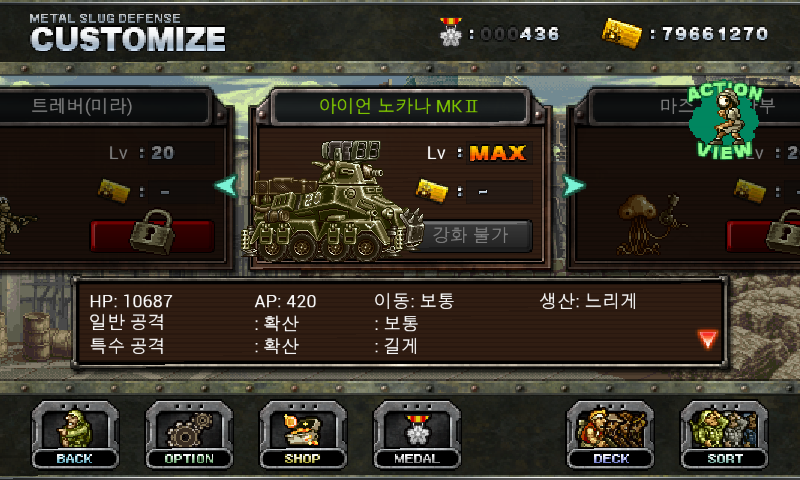This screenshot has height=480, width=800.
Task: Click the locked red button on 트레버(미라) card
Action: (152, 236)
